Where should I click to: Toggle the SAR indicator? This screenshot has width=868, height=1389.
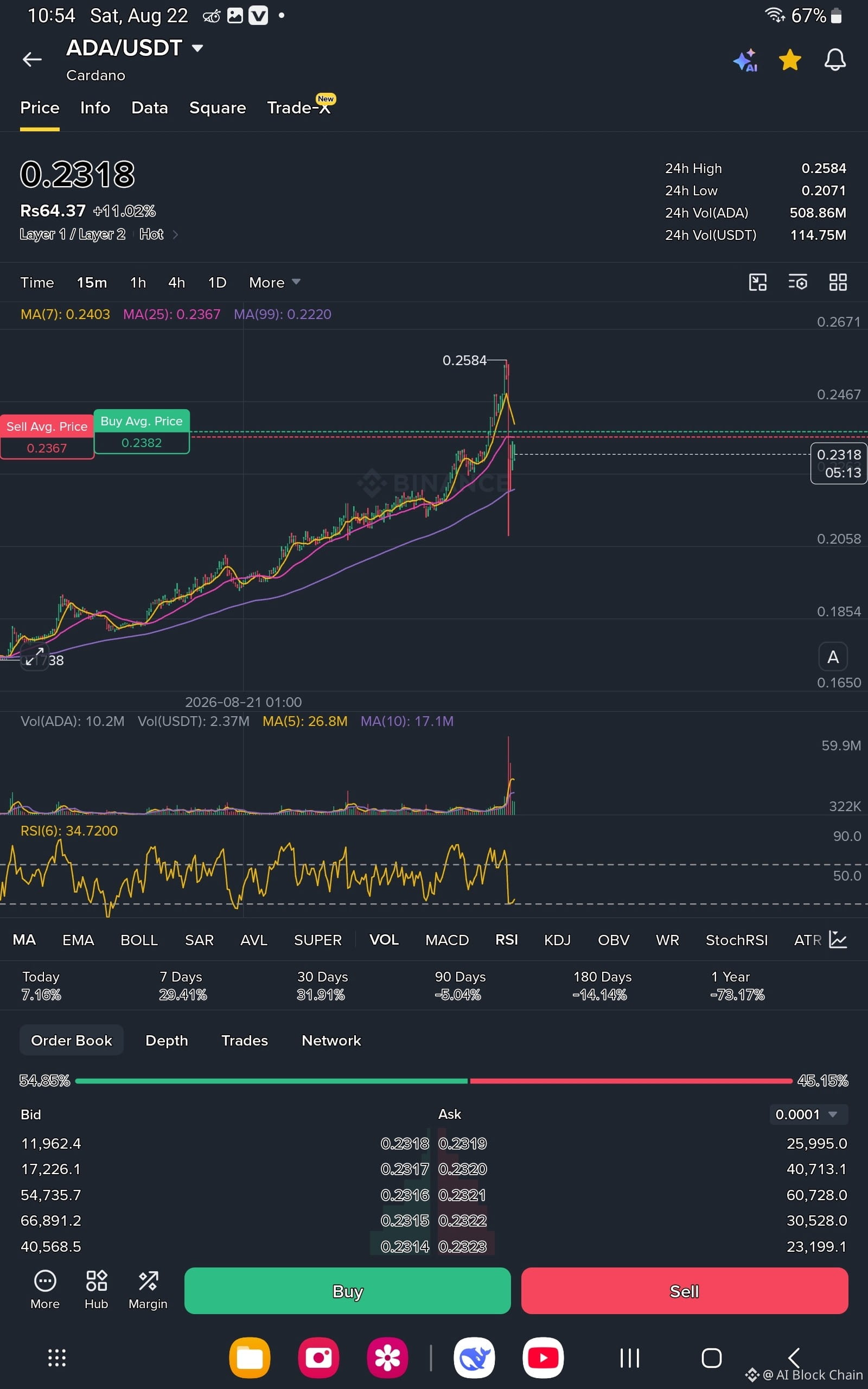pyautogui.click(x=199, y=940)
